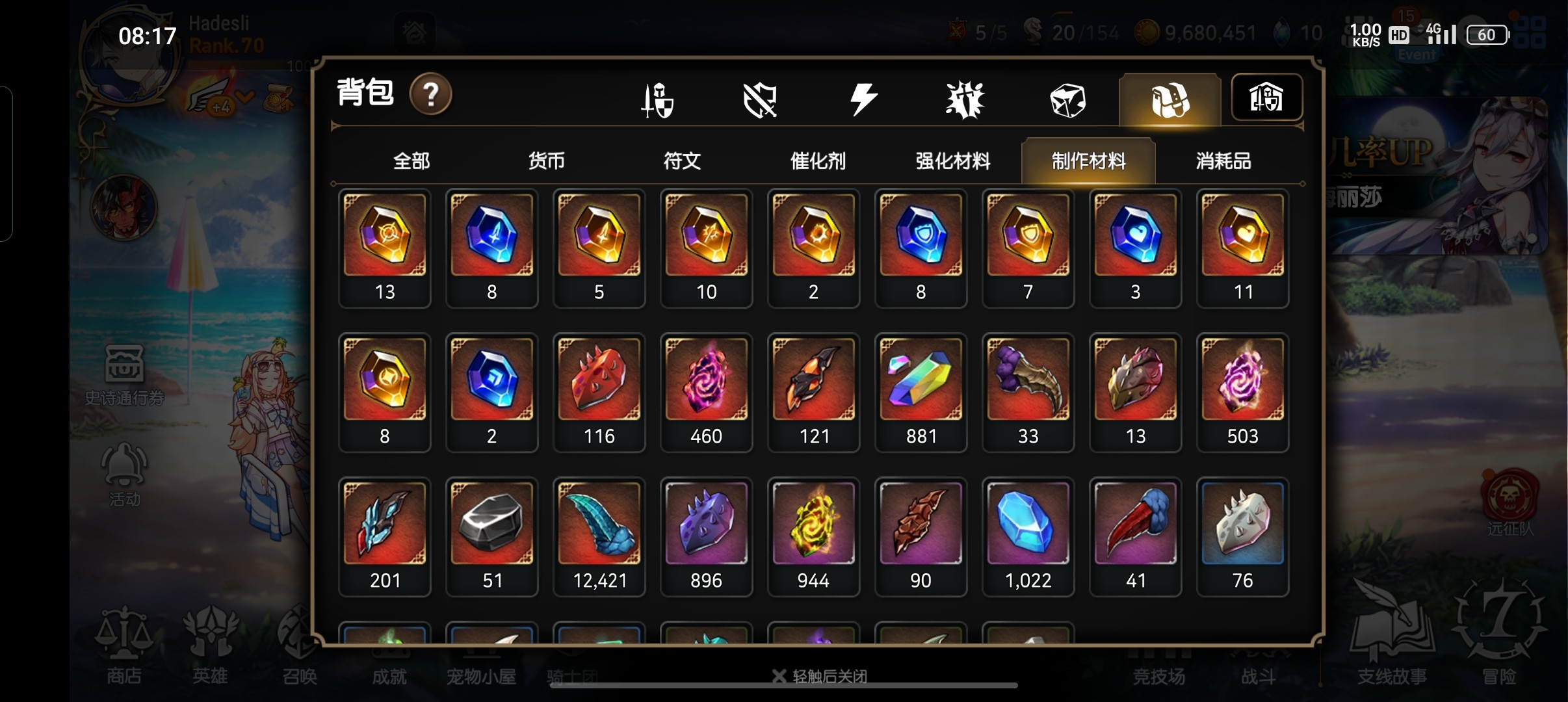
Task: Tap 轻触后关闭 to close the backpack
Action: (820, 676)
